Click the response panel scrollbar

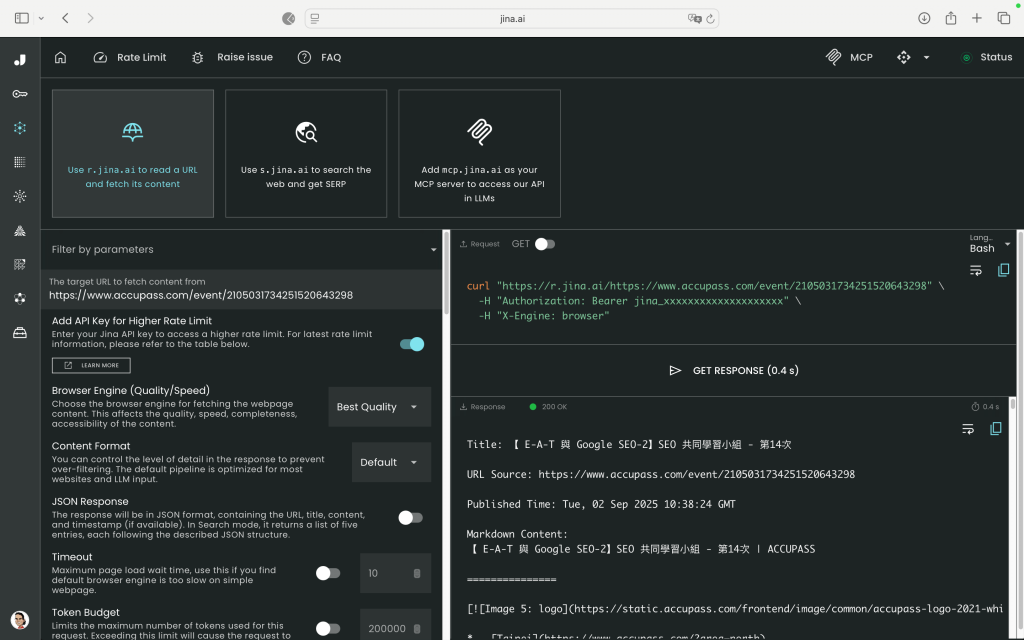[1013, 404]
